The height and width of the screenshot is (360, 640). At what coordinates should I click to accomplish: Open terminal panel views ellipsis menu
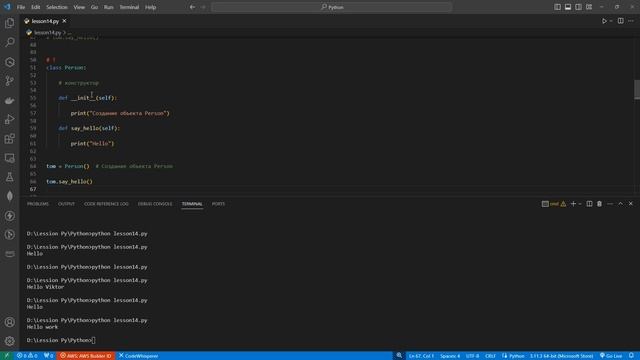coord(610,204)
